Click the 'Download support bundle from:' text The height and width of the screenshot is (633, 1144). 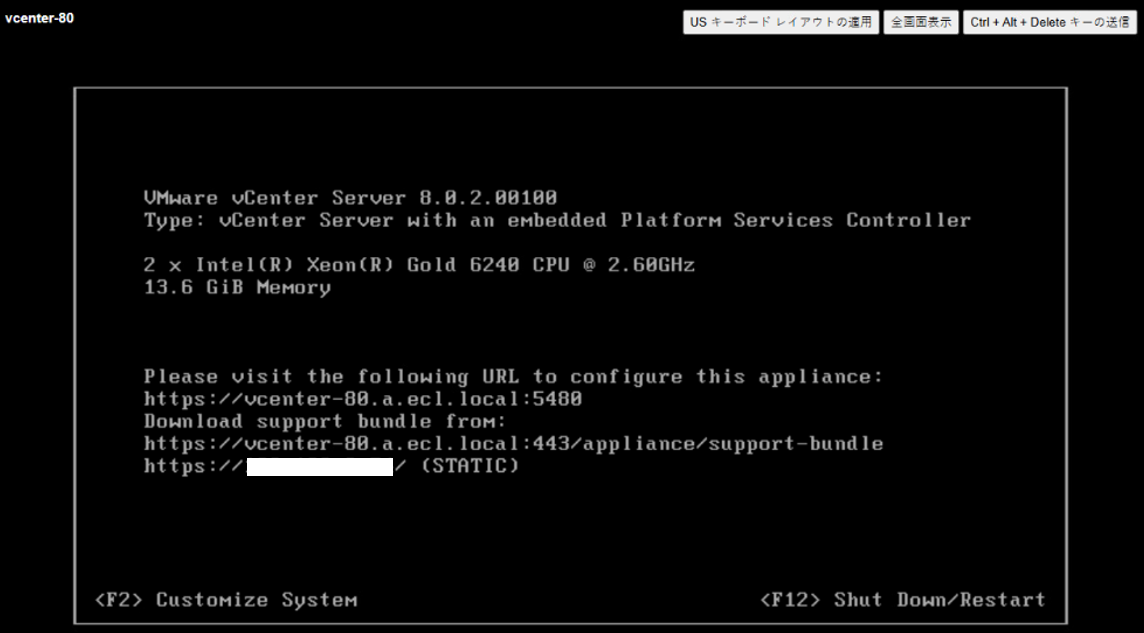[x=325, y=422]
